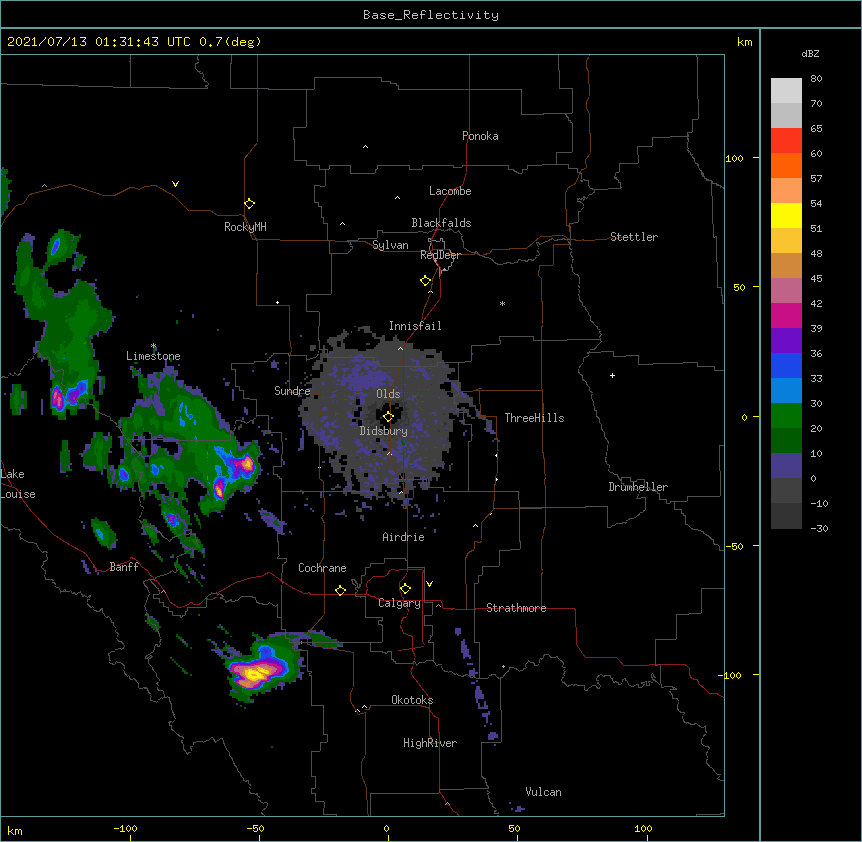Click the -50 tick on the vertical axis

734,546
